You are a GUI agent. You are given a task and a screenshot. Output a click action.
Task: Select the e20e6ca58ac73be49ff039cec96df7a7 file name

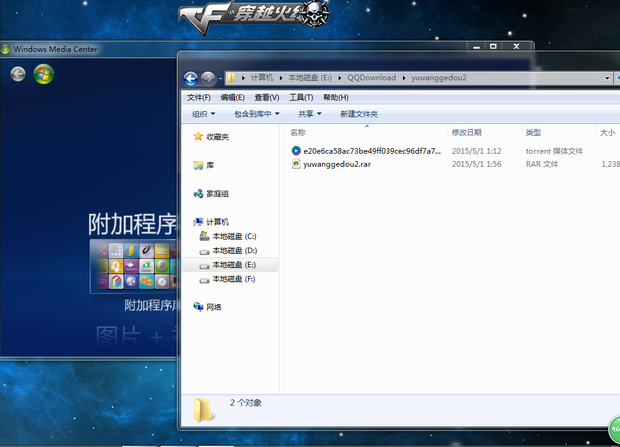372,151
